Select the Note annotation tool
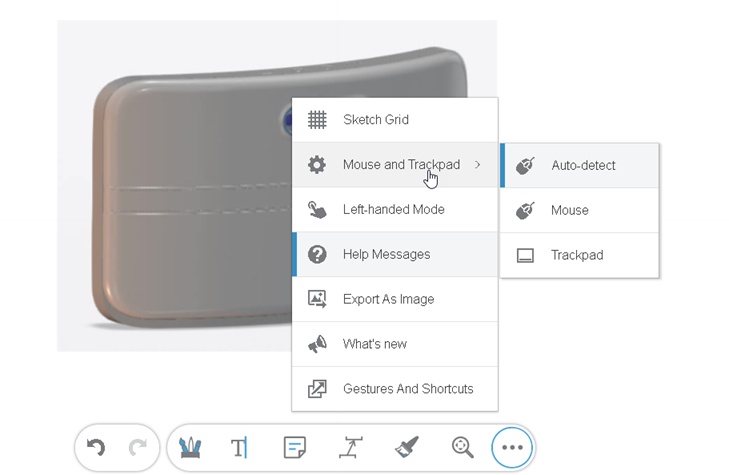Viewport: 729px width, 475px height. point(295,448)
